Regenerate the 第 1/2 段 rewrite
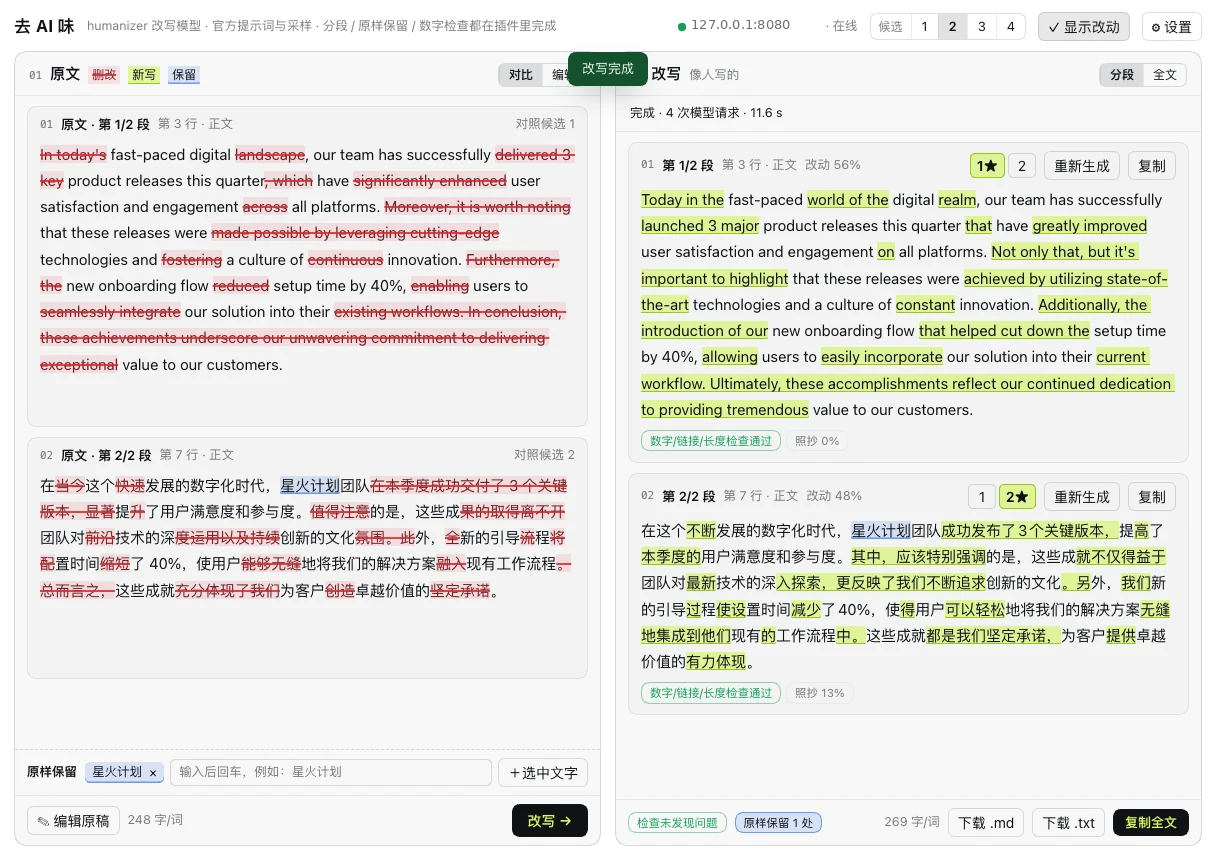 (x=1082, y=166)
